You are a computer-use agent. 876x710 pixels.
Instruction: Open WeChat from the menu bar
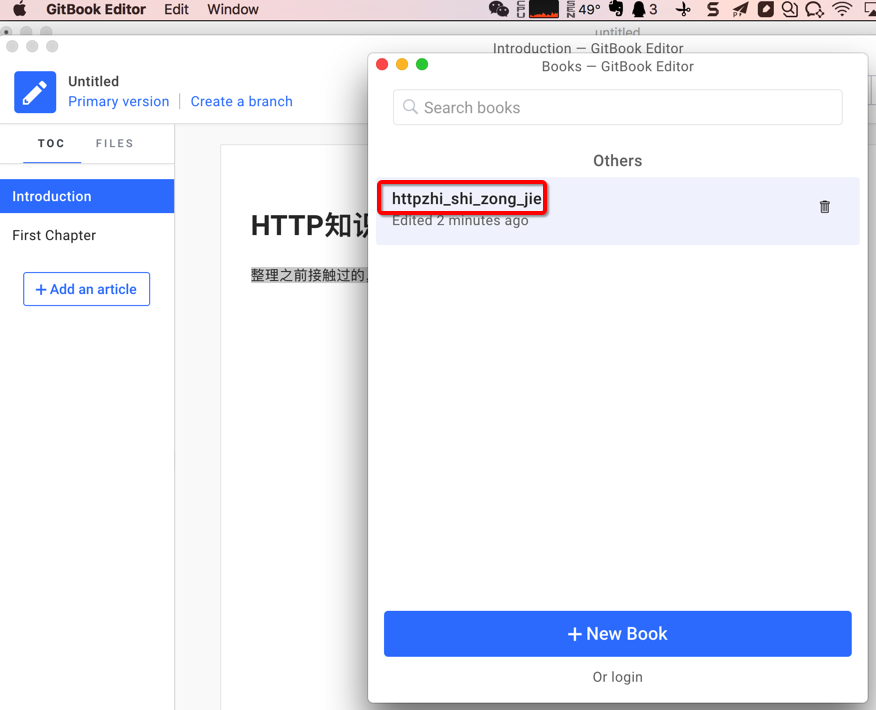point(498,9)
